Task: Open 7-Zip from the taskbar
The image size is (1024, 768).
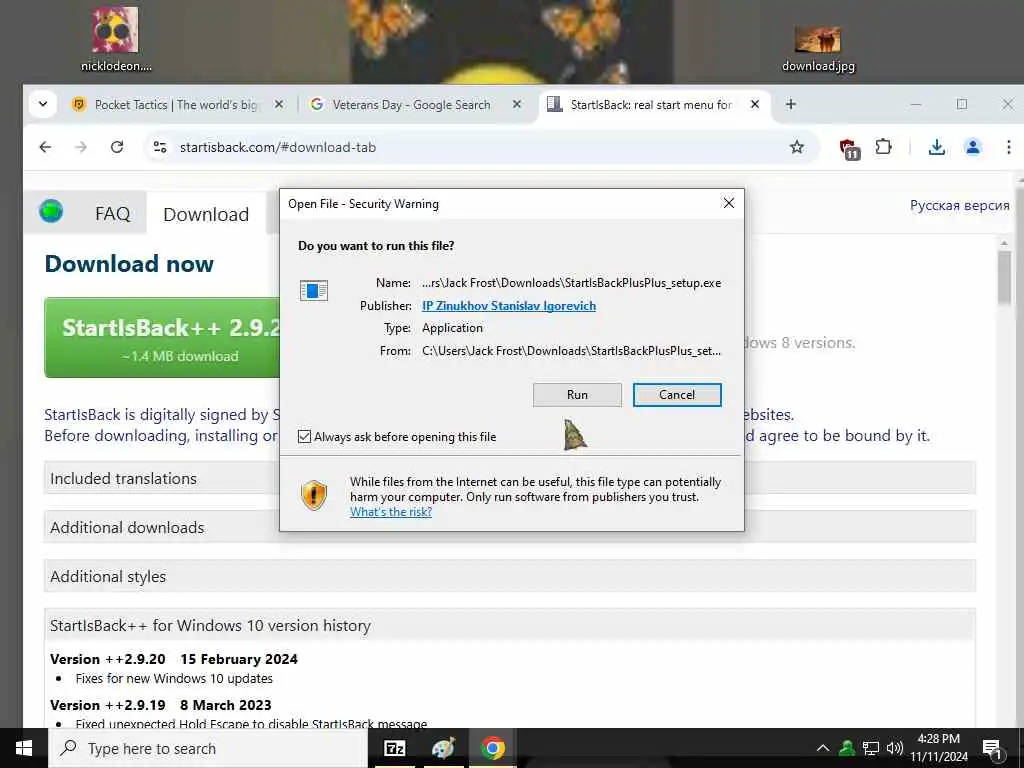Action: click(x=394, y=748)
